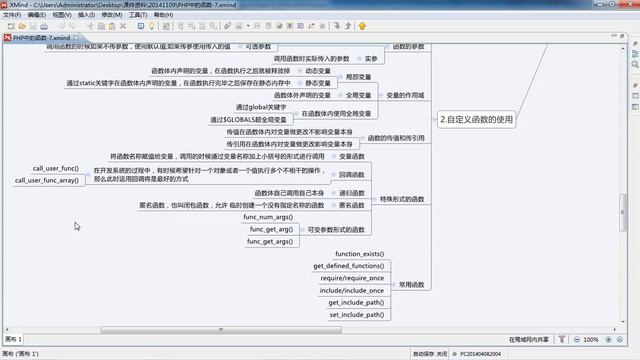Click the filter funnel icon at bottom
Screen dimensions: 640x360
click(562, 339)
